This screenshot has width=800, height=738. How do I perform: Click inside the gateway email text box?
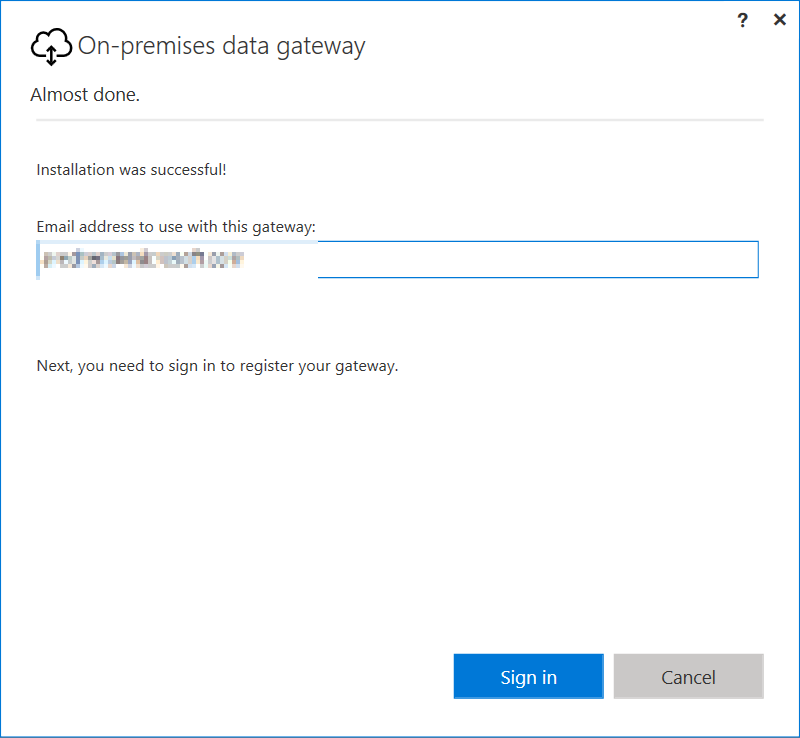[x=398, y=259]
